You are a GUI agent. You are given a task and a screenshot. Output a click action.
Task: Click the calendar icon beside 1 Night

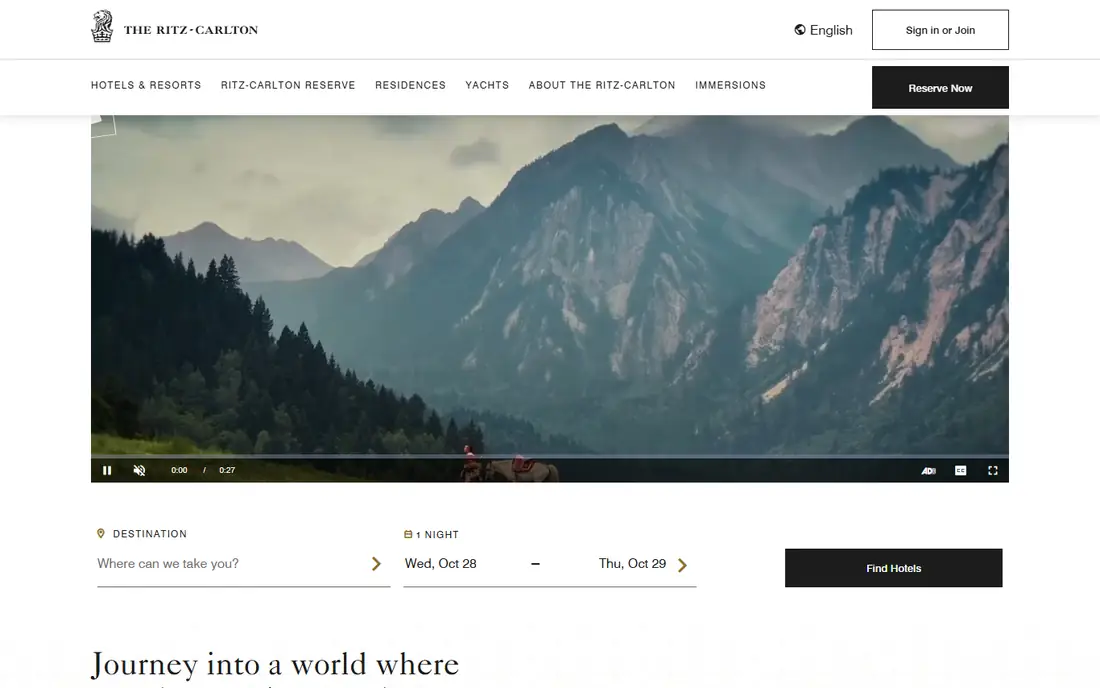point(408,534)
